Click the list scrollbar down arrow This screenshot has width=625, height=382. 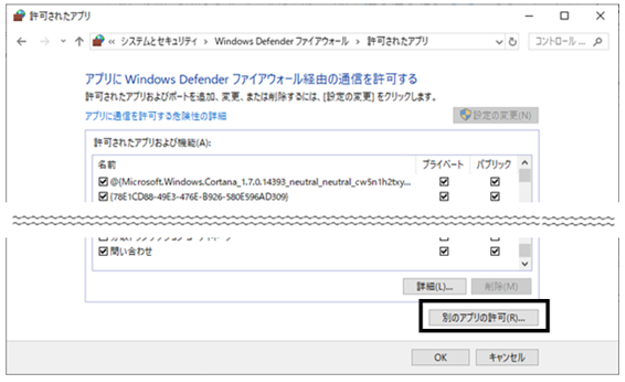tap(525, 264)
